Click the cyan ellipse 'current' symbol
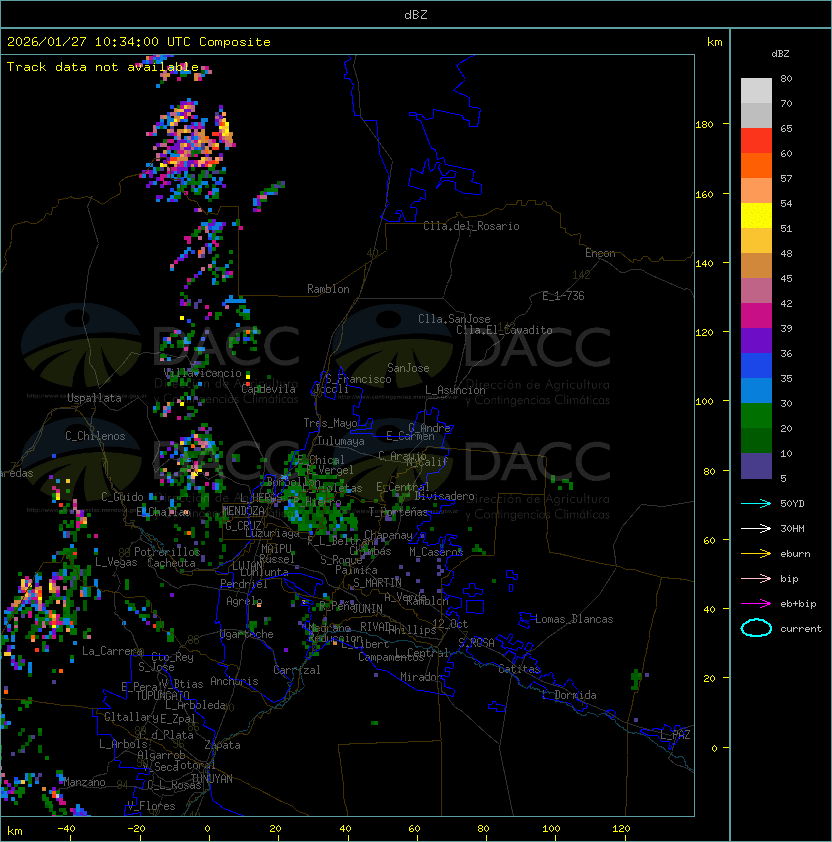Image resolution: width=832 pixels, height=842 pixels. click(756, 628)
